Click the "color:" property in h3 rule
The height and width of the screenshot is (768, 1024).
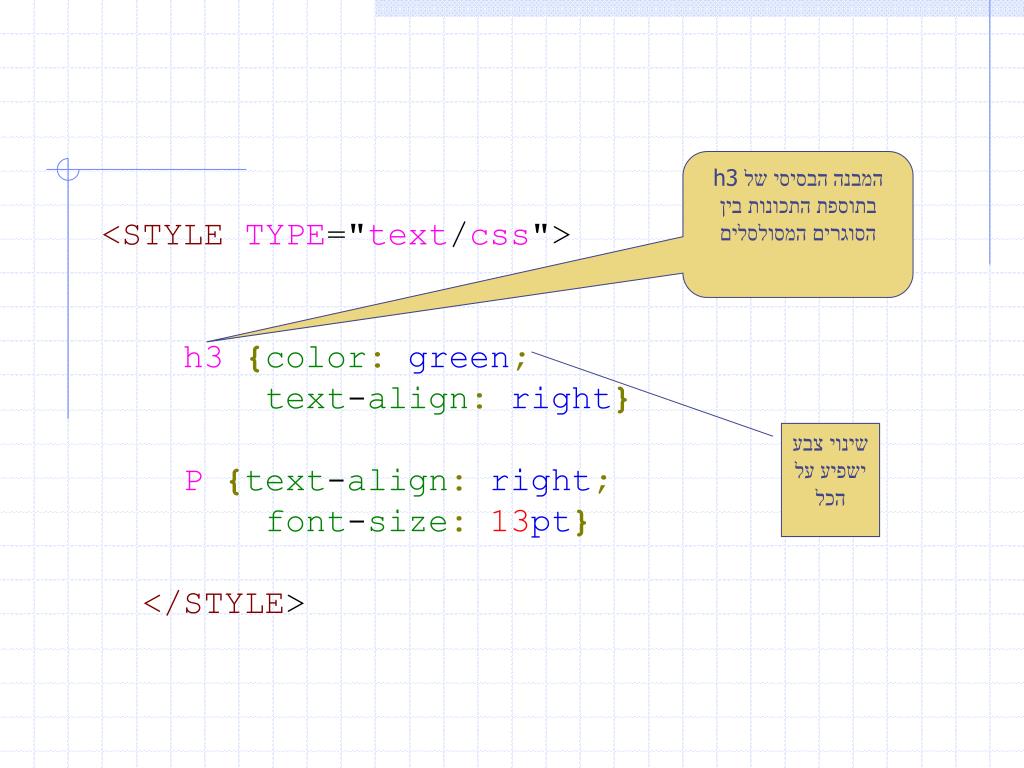click(x=325, y=358)
